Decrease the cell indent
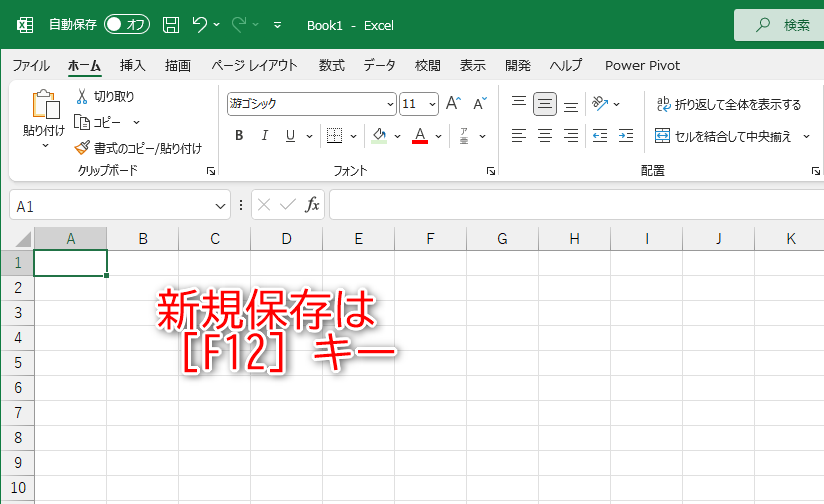This screenshot has width=824, height=504. 600,136
